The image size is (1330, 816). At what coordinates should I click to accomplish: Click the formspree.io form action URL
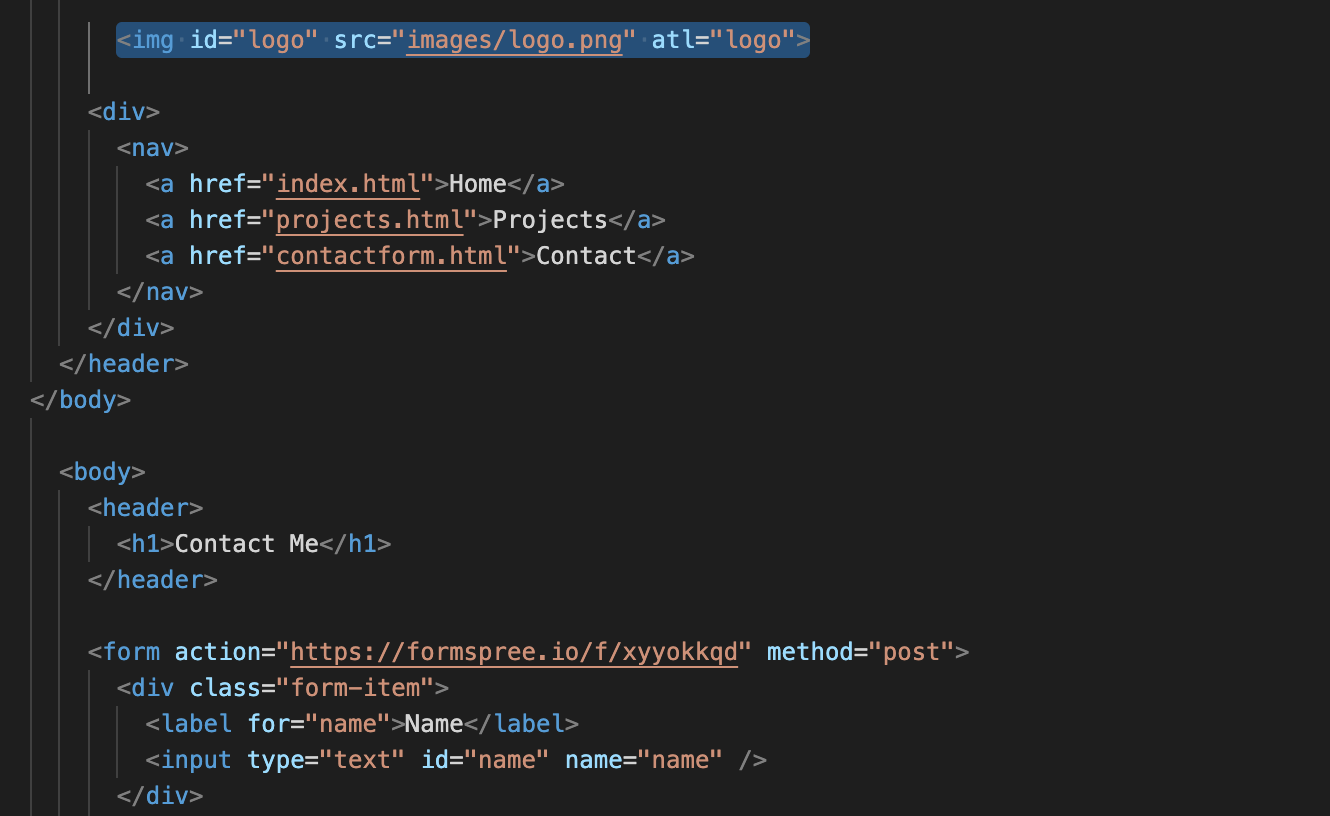click(514, 652)
